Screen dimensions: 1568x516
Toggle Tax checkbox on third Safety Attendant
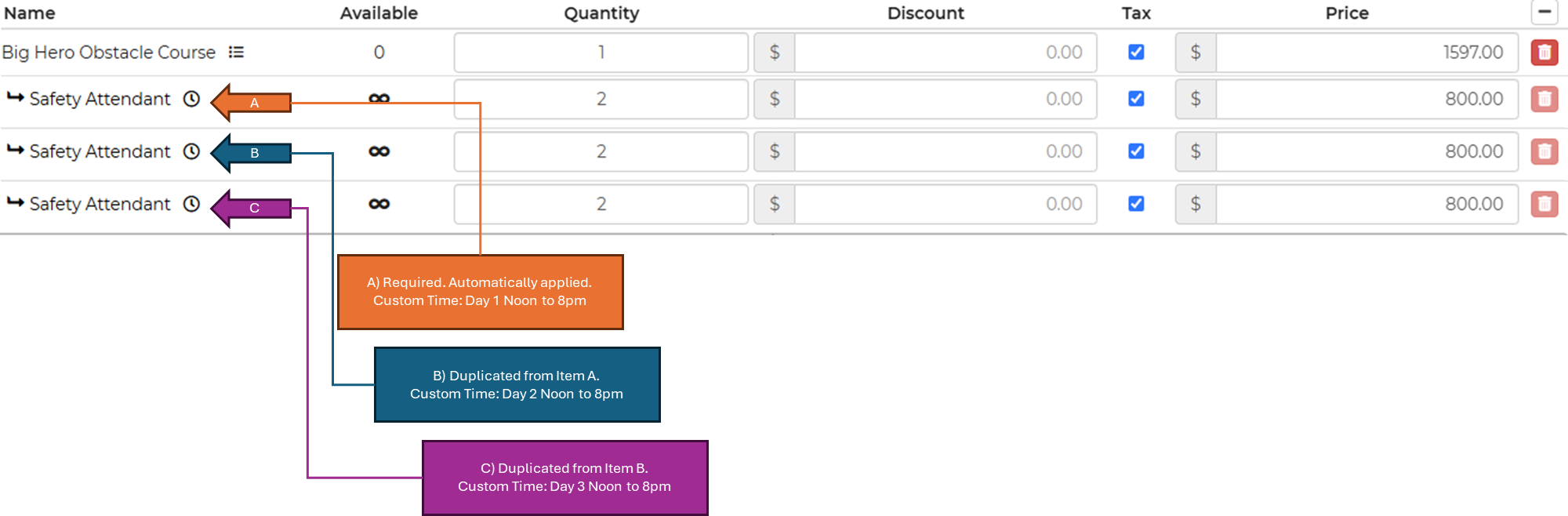pos(1136,204)
